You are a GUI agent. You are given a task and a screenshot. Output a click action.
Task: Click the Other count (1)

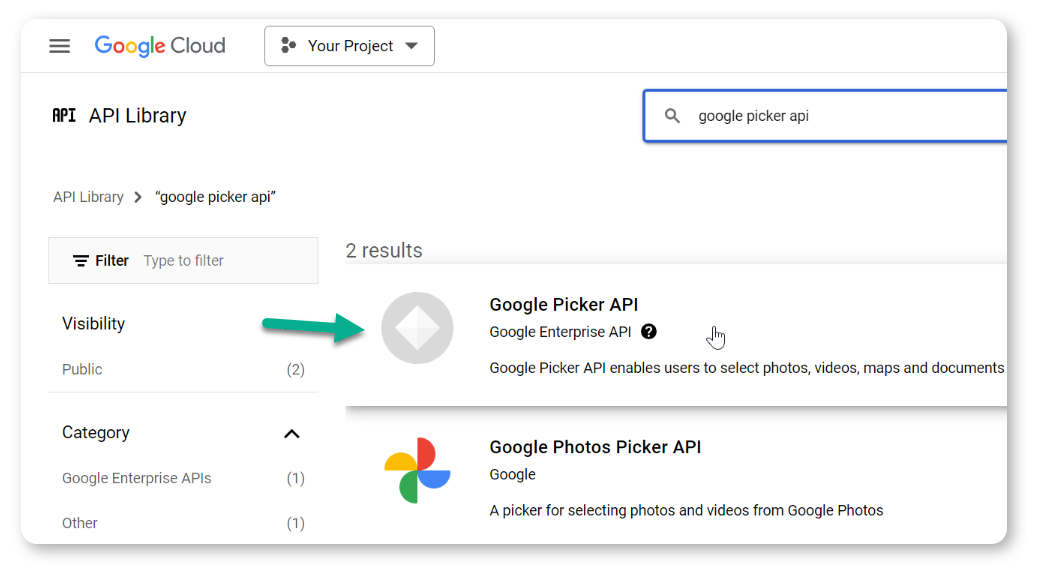(x=296, y=523)
